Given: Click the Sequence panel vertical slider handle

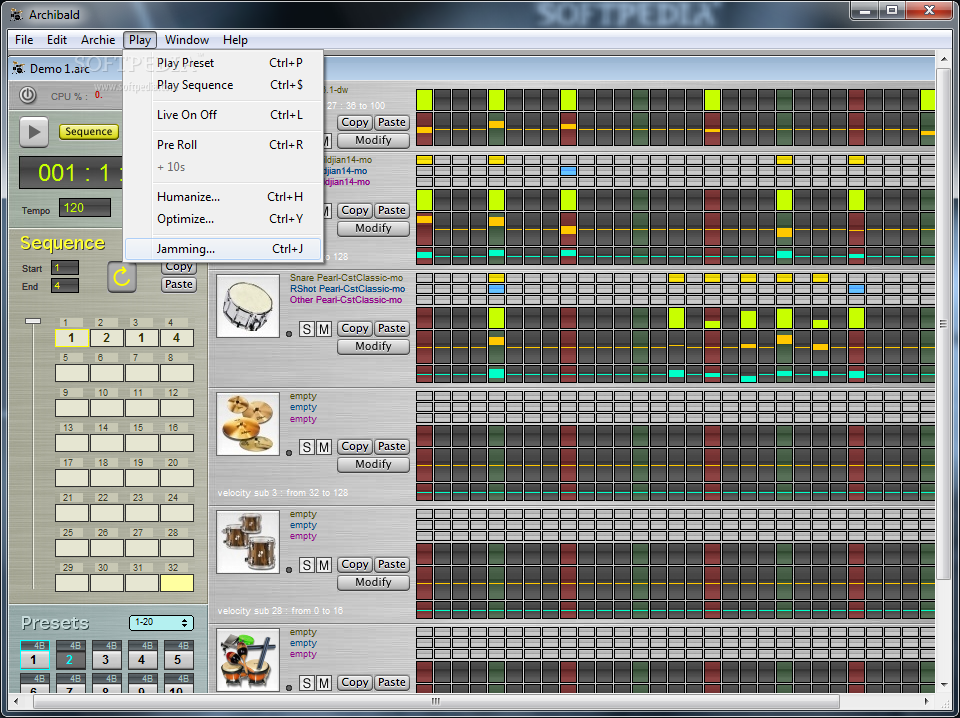Looking at the screenshot, I should pyautogui.click(x=32, y=321).
